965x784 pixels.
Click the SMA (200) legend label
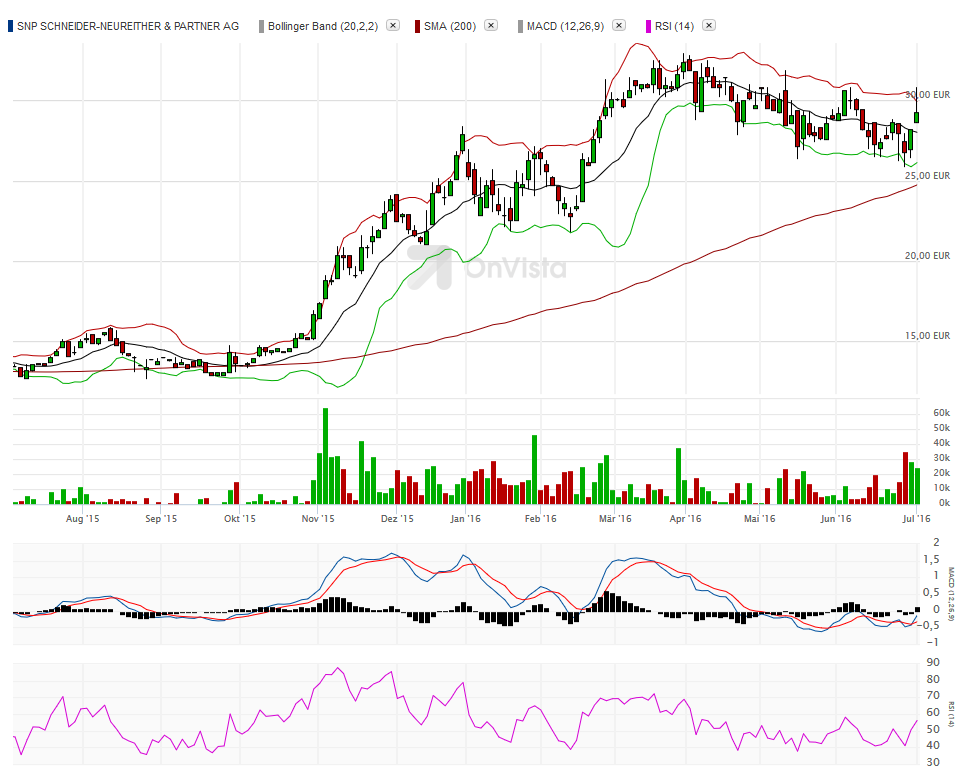[450, 26]
